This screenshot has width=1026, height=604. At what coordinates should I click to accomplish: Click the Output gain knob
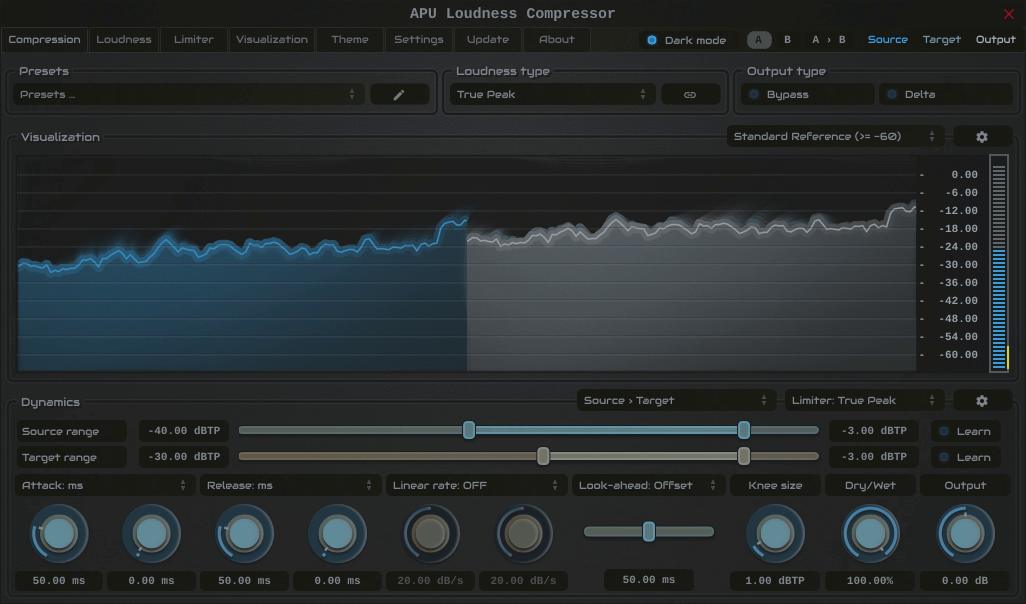(x=965, y=534)
